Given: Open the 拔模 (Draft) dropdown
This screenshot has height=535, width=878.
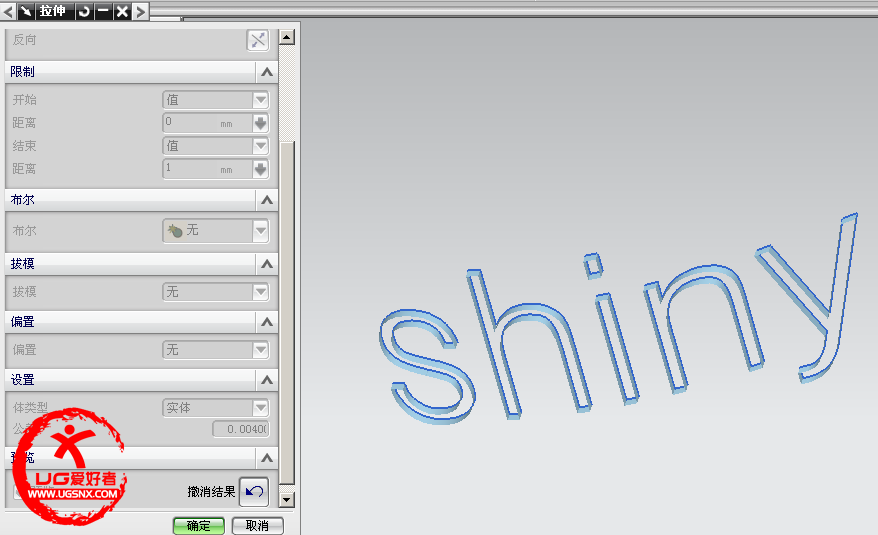Looking at the screenshot, I should coord(260,291).
